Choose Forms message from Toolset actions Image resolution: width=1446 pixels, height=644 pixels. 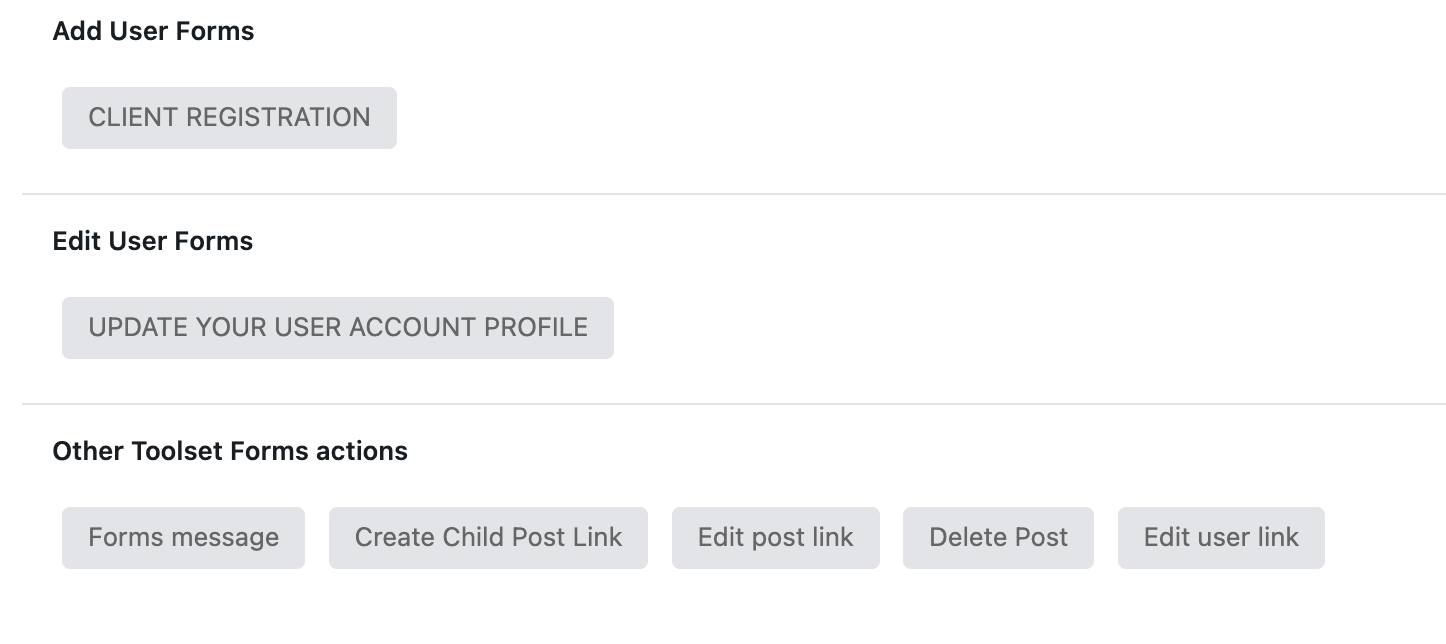click(x=183, y=538)
